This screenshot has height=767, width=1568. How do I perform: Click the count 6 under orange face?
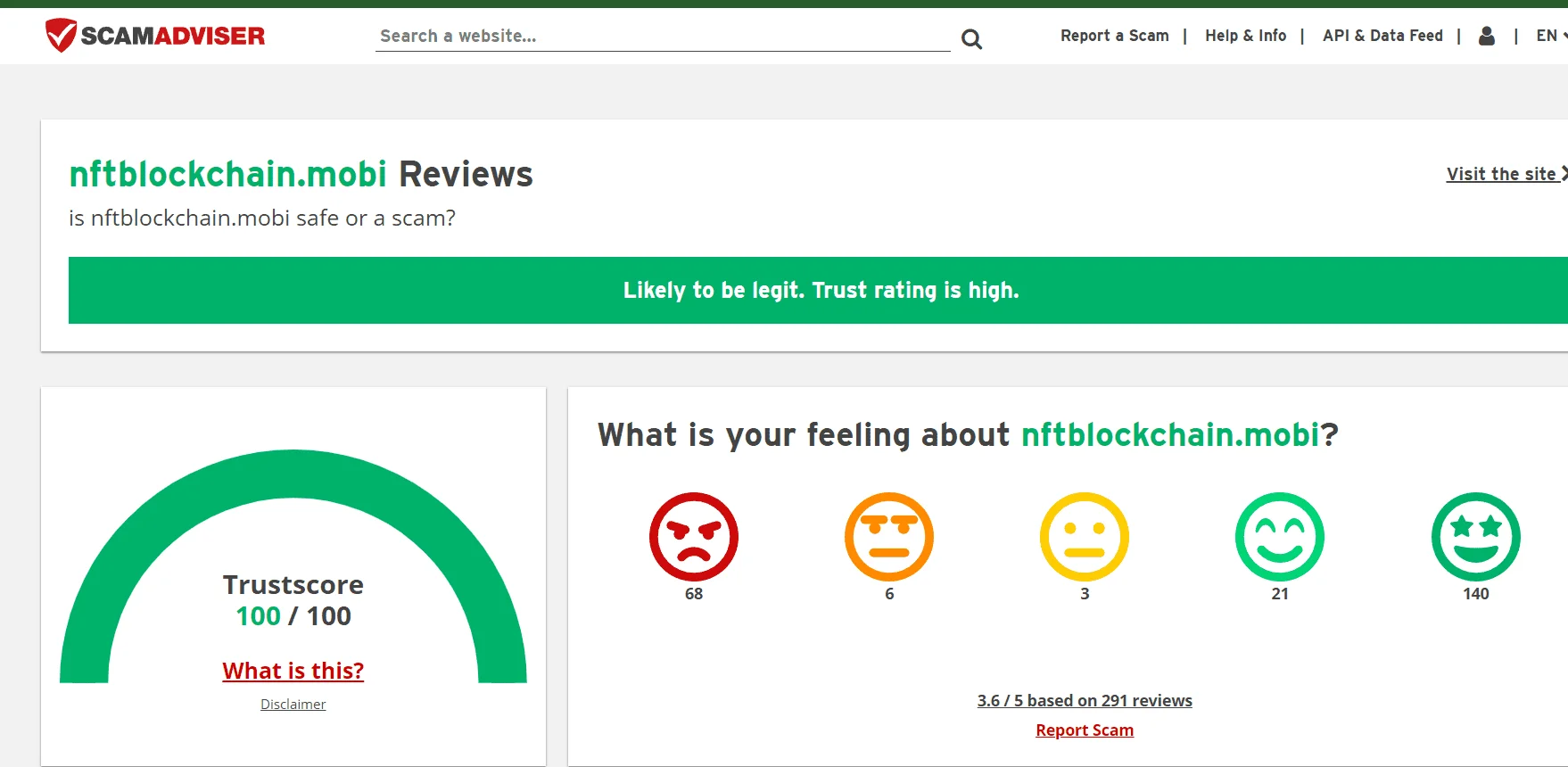click(889, 594)
